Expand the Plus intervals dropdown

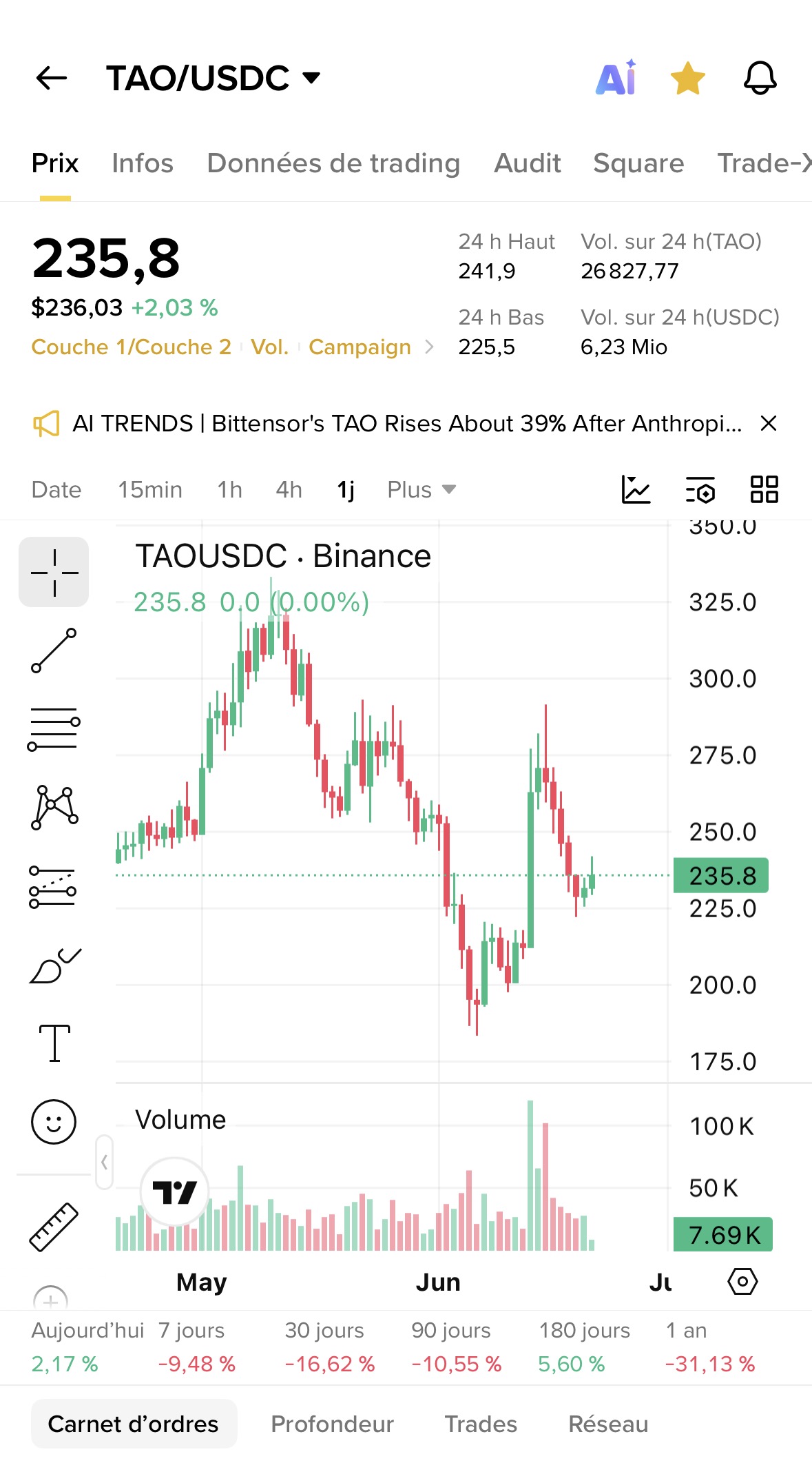pos(421,490)
